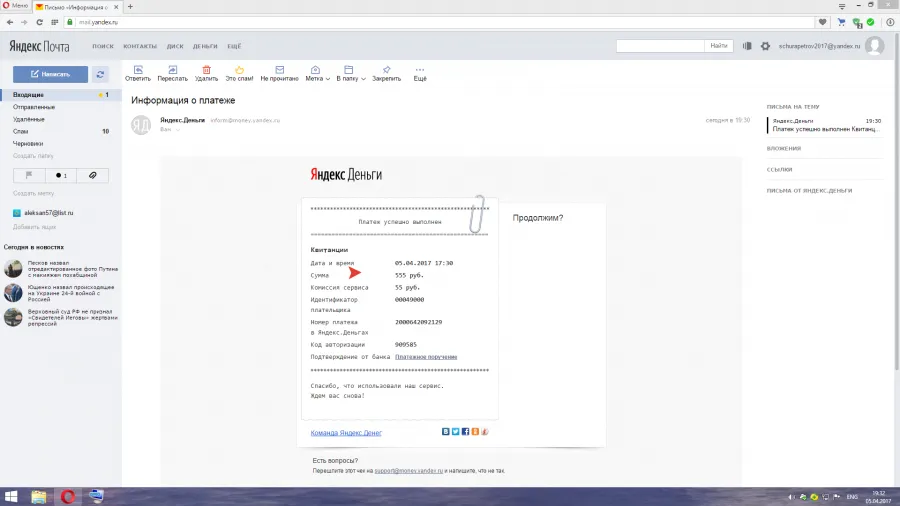The width and height of the screenshot is (900, 506).
Task: Delete the email via Удалить trash icon
Action: tap(206, 70)
